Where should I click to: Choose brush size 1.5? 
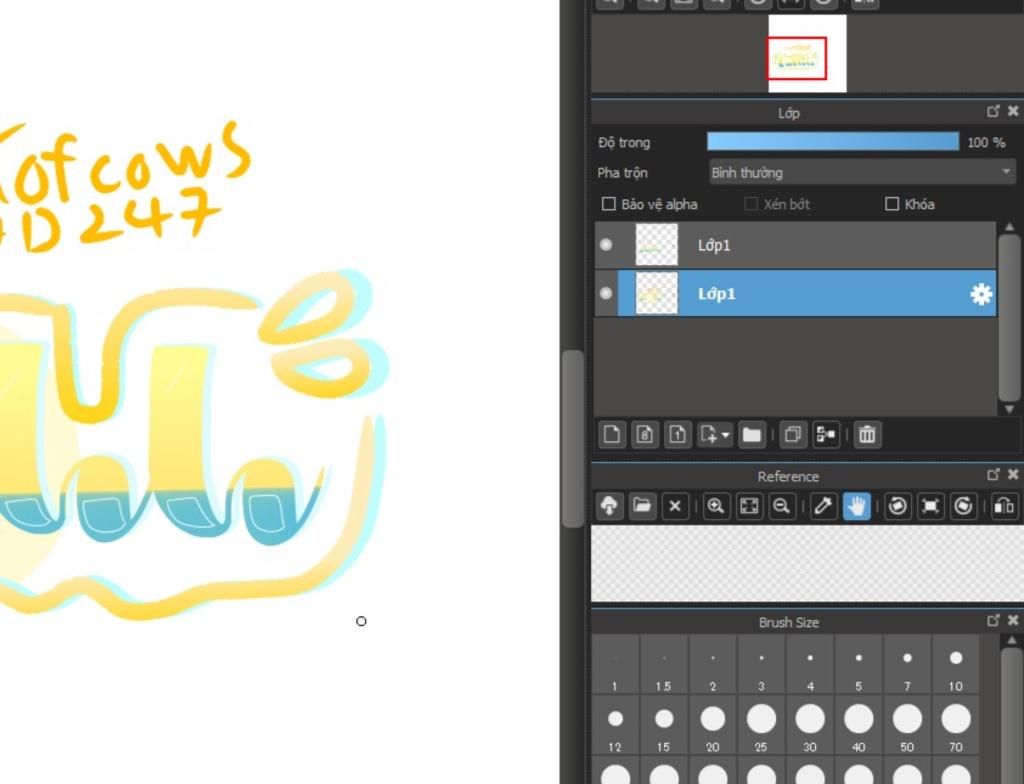point(664,664)
